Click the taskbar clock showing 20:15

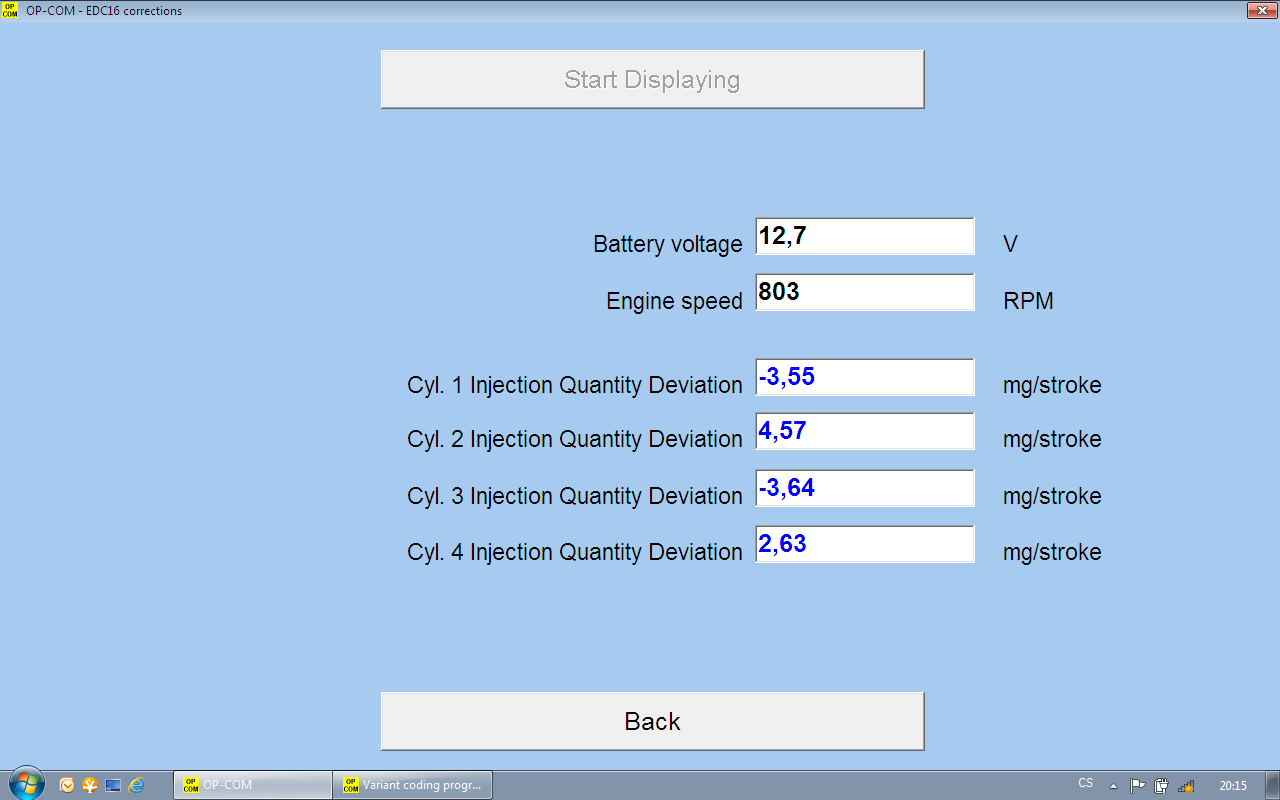1233,786
